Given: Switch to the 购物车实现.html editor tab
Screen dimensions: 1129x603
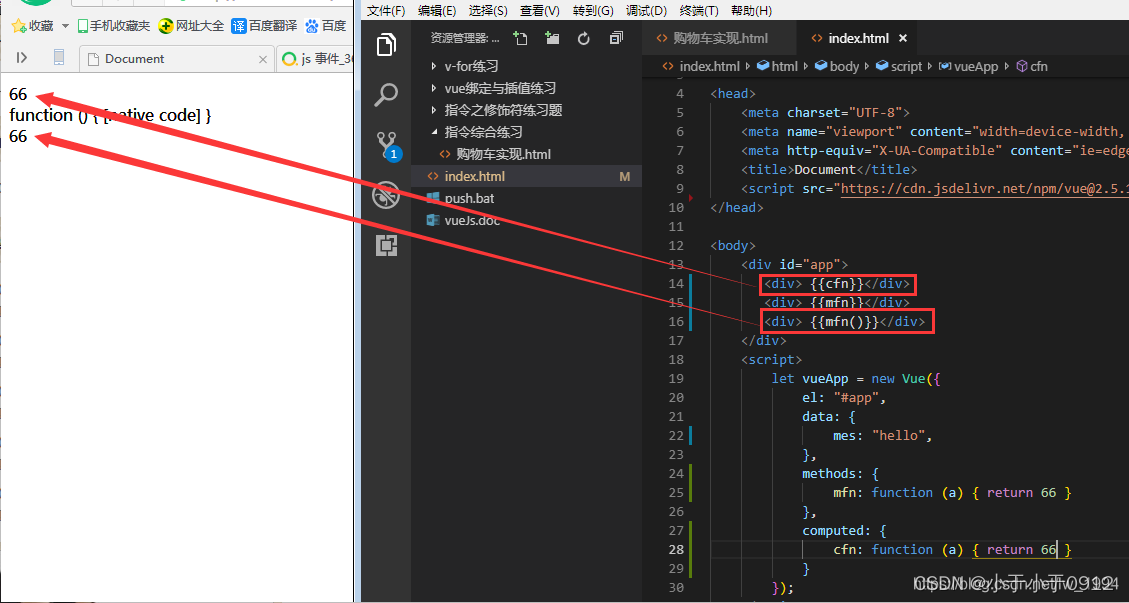Looking at the screenshot, I should point(719,36).
